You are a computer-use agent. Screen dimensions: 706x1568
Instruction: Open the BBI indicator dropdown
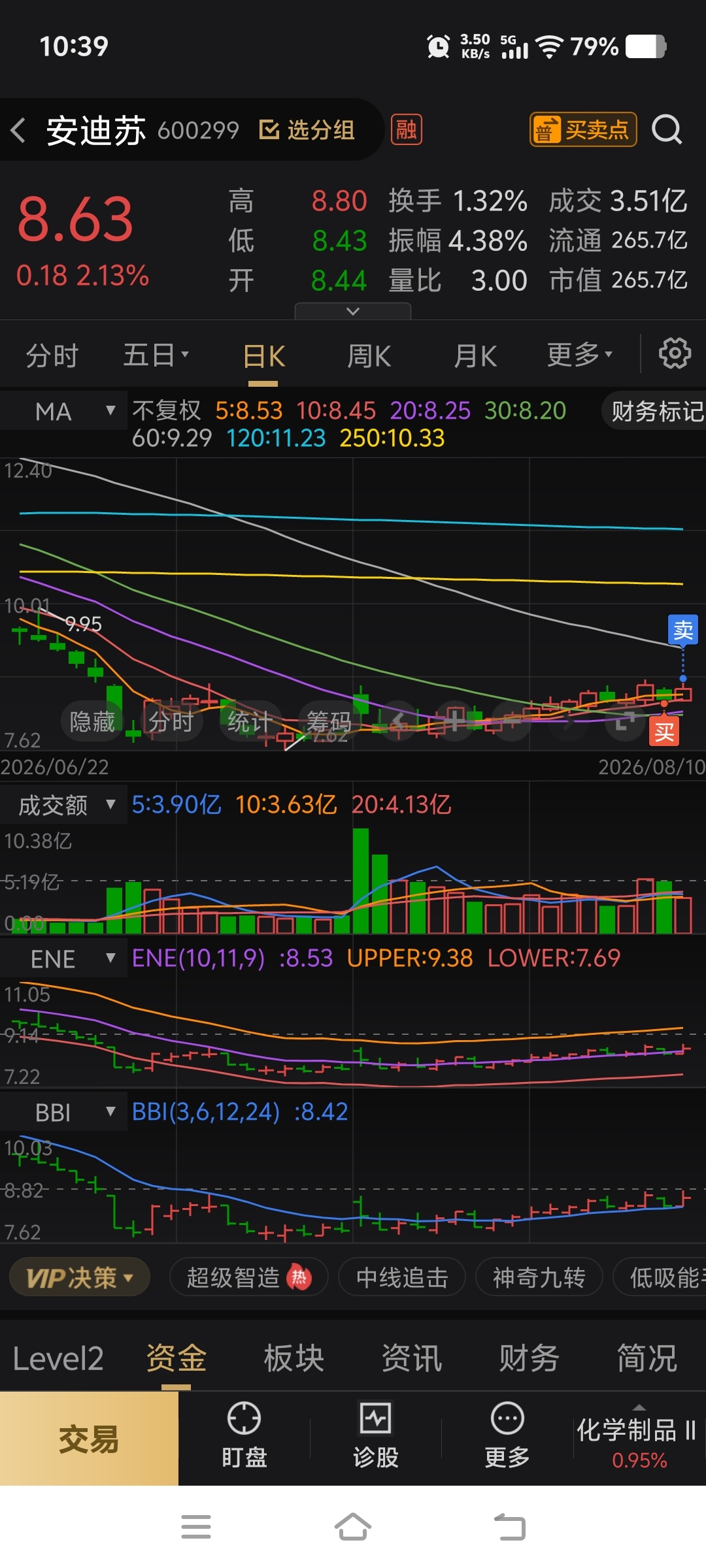point(64,1112)
